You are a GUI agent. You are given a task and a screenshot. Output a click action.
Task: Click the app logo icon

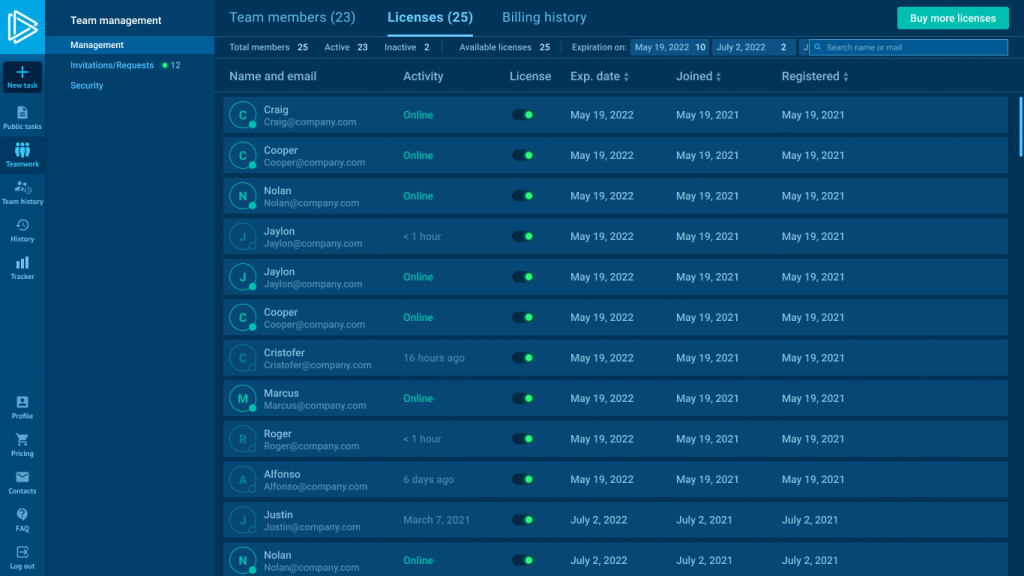pos(22,27)
